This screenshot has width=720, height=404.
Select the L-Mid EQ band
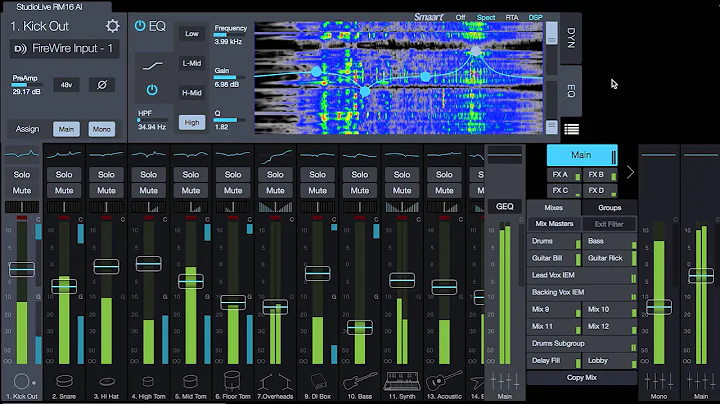[x=192, y=63]
